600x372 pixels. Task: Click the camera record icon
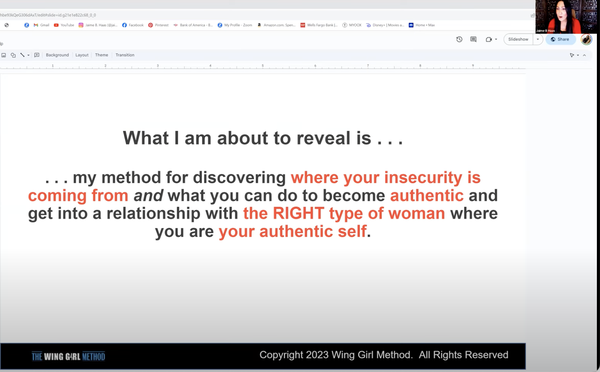tap(489, 39)
